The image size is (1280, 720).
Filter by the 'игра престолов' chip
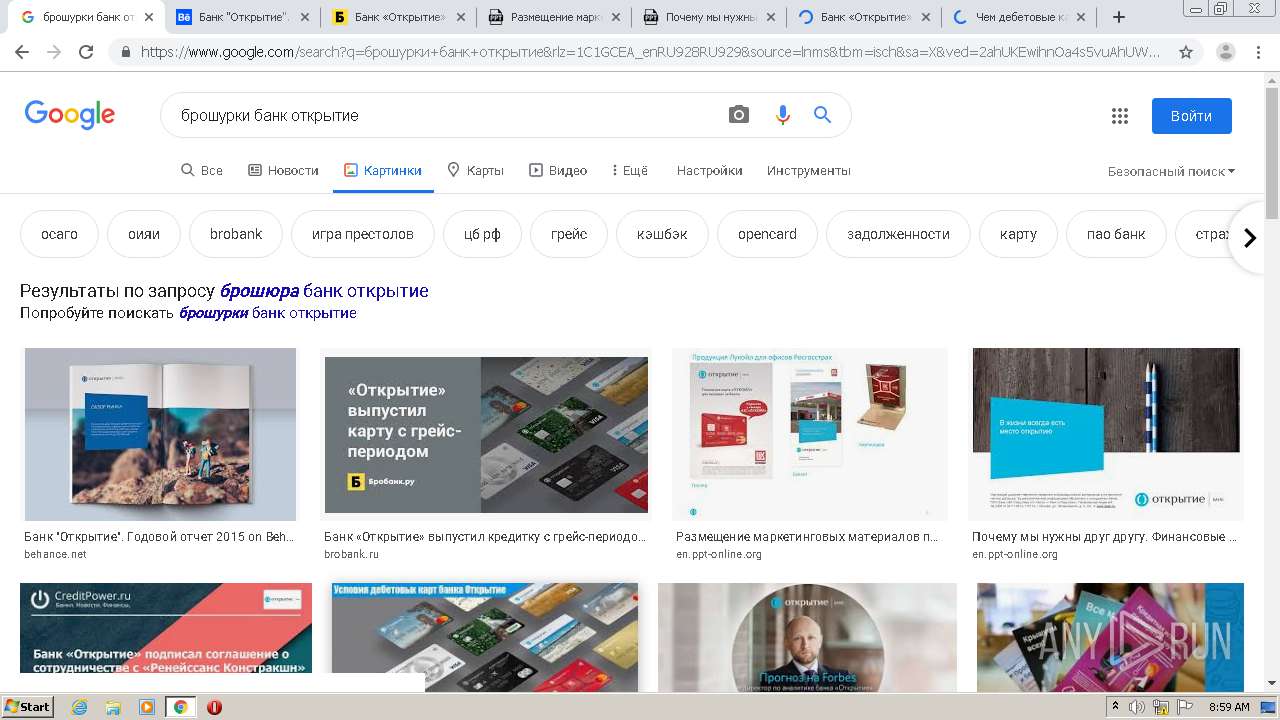pos(362,234)
